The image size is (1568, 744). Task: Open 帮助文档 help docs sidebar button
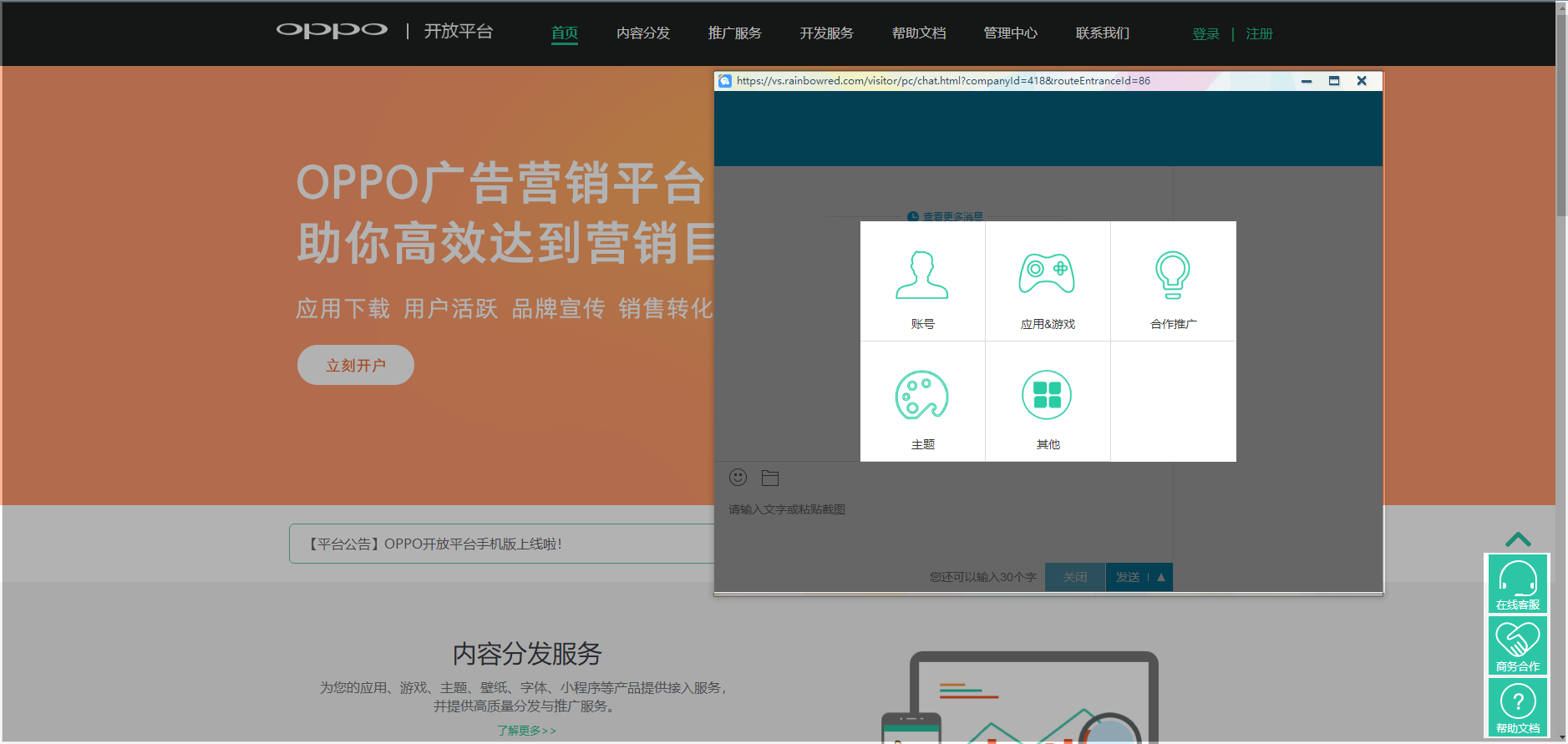click(x=1518, y=707)
